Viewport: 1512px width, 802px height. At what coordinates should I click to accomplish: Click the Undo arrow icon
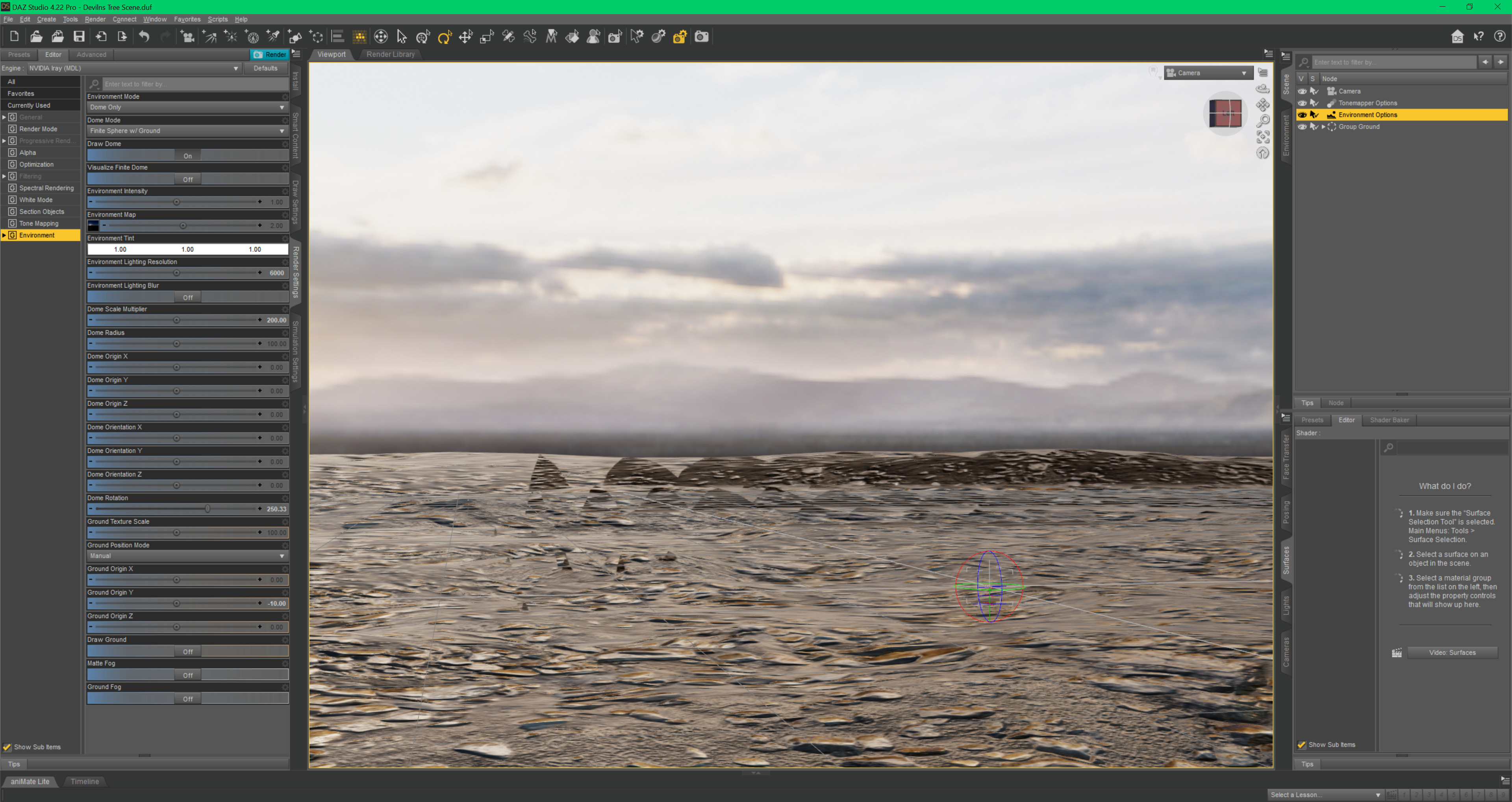point(144,37)
